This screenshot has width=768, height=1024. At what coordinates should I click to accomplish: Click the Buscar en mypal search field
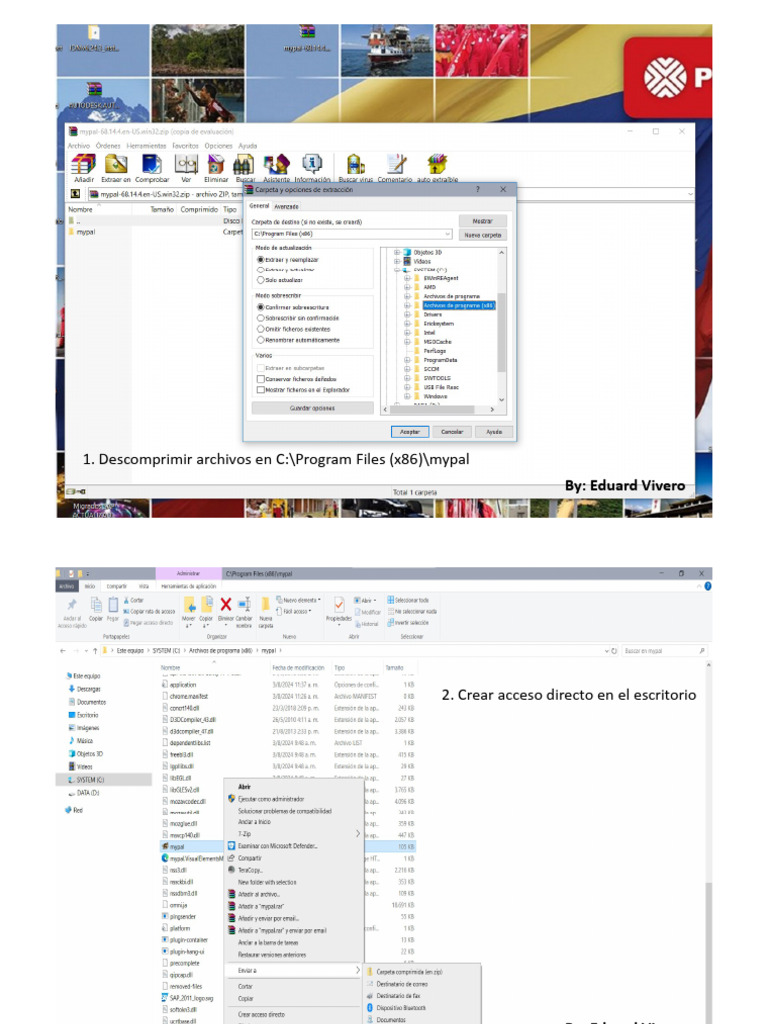[x=665, y=651]
